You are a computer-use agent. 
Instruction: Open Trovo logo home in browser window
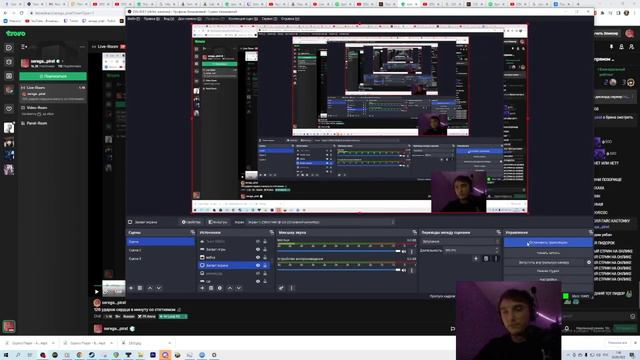pyautogui.click(x=16, y=33)
